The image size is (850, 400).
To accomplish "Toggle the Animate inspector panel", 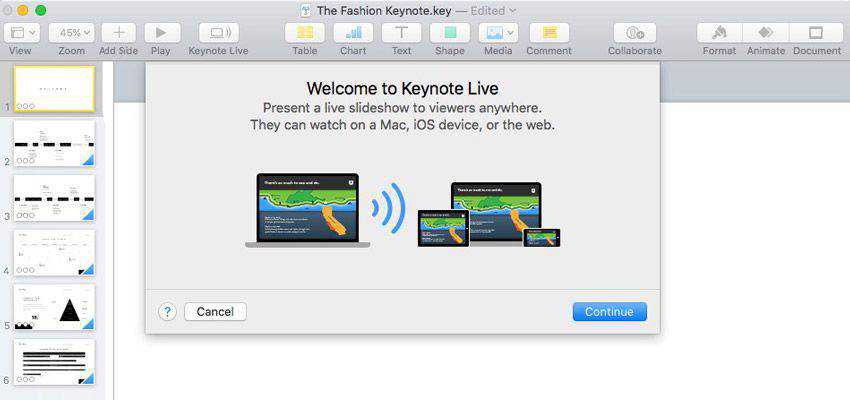I will [766, 33].
